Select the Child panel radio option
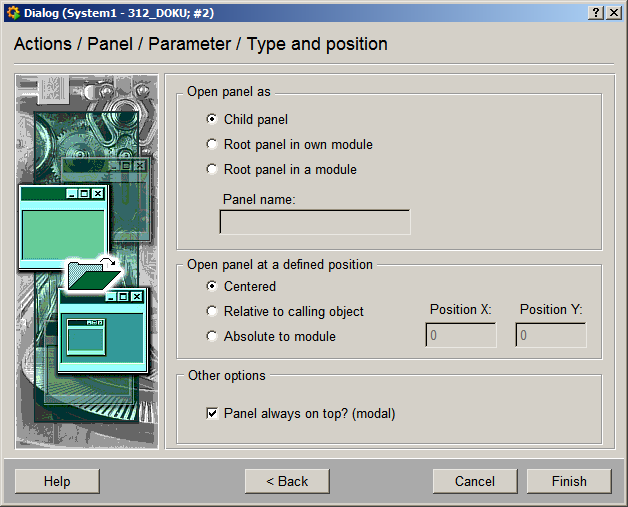Screen dimensions: 628x507 pos(212,119)
